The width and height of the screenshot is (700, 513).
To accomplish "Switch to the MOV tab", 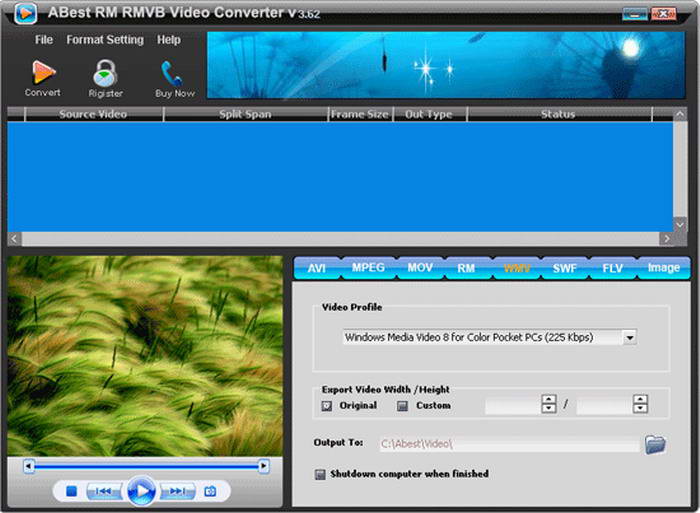I will point(420,268).
